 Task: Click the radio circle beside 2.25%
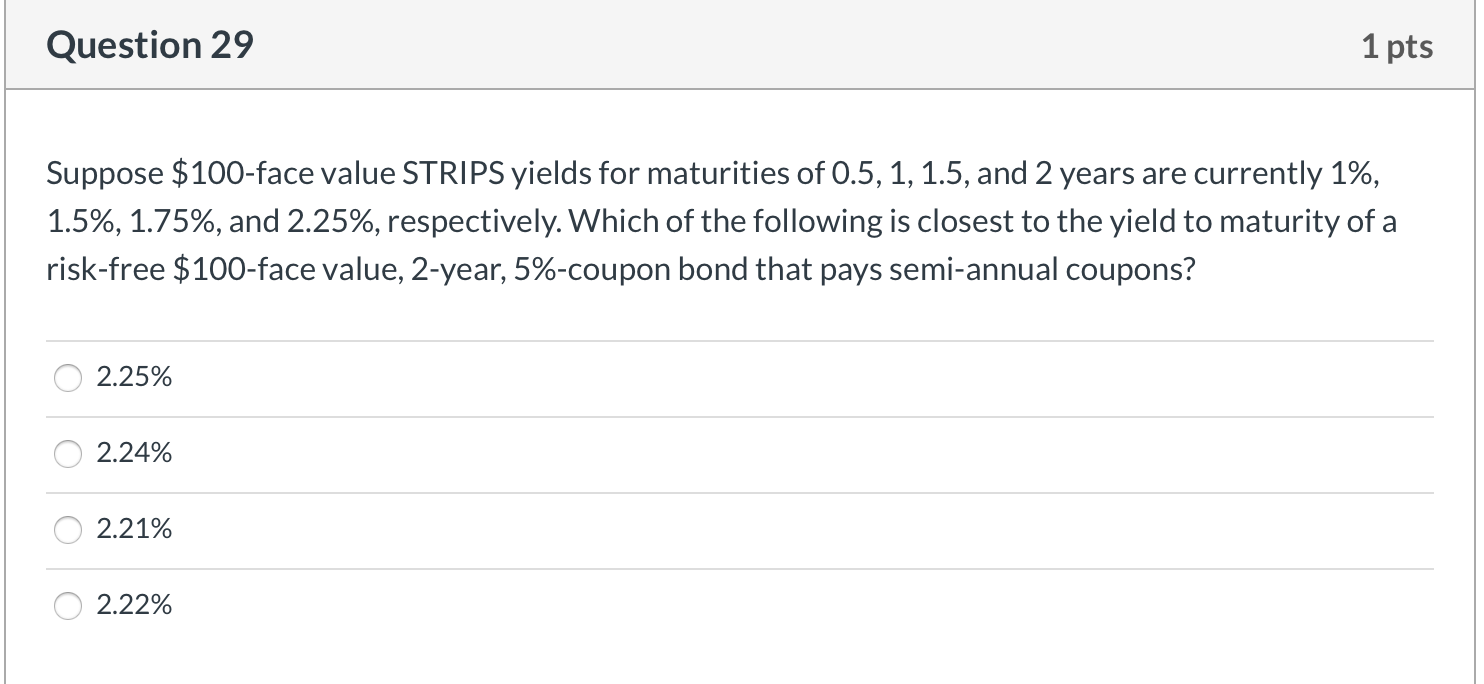(x=67, y=378)
